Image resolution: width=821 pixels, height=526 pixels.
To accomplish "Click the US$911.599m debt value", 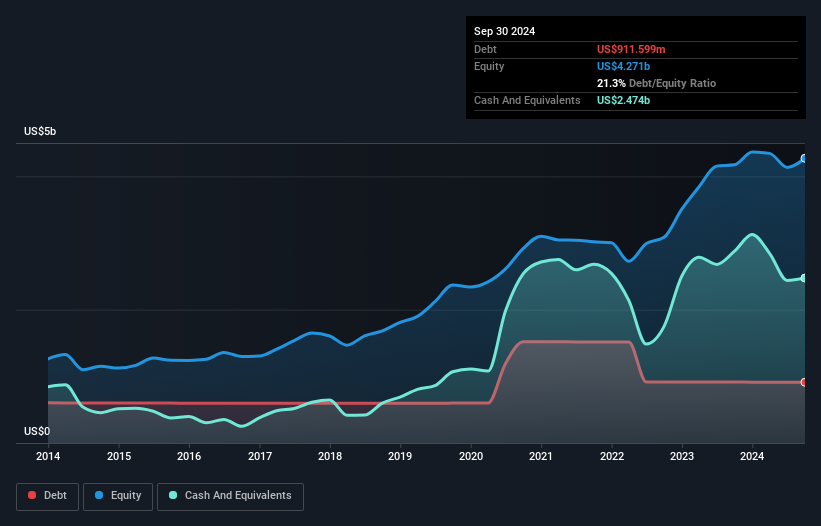I will (631, 49).
